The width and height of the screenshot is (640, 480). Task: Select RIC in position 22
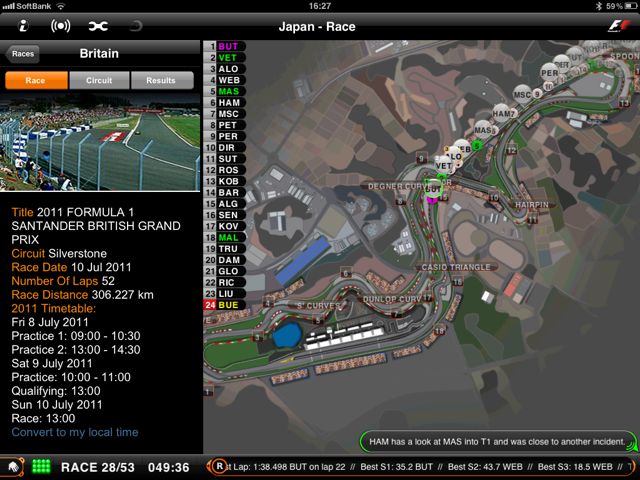tap(225, 282)
